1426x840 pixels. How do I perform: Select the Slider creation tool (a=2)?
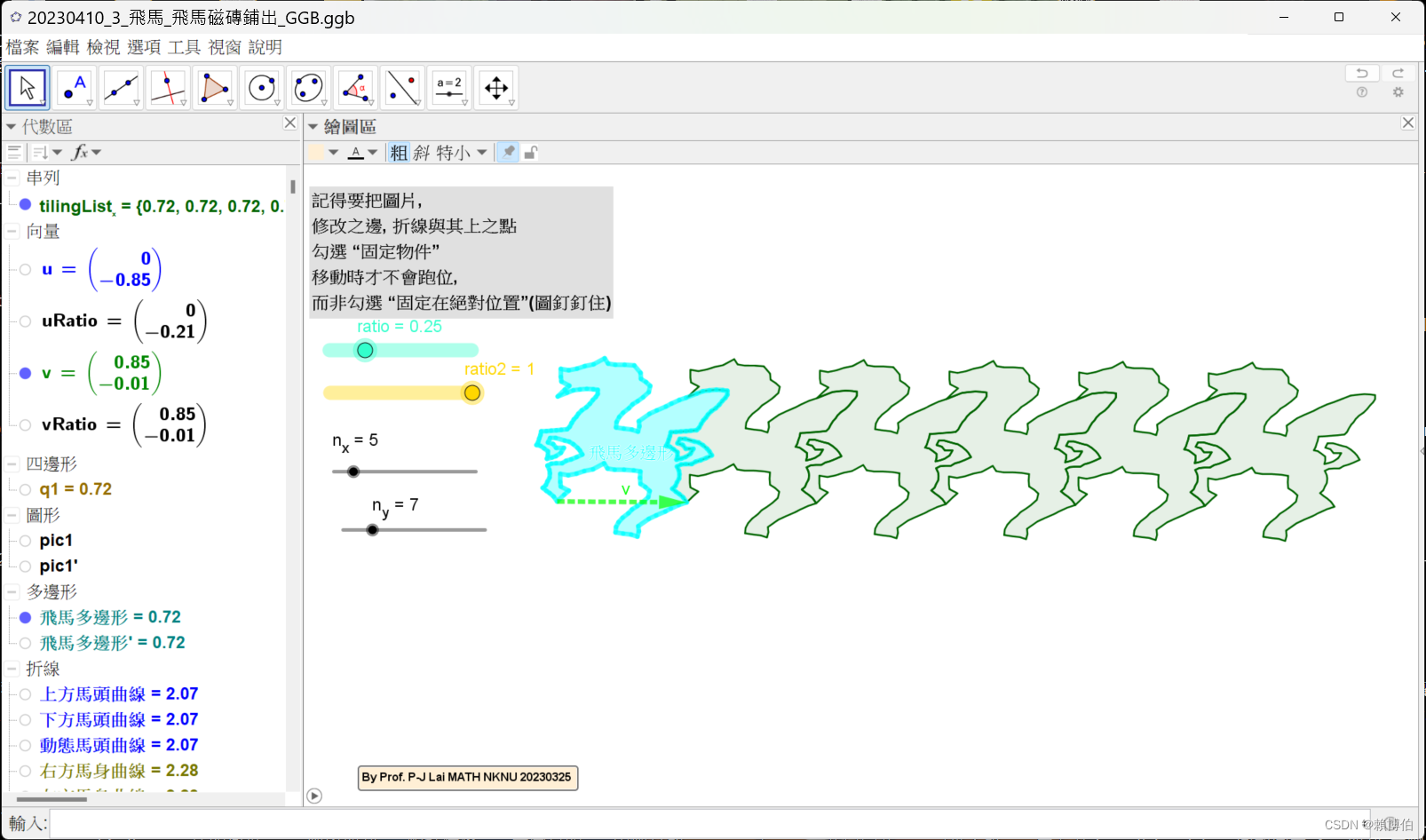[x=449, y=87]
